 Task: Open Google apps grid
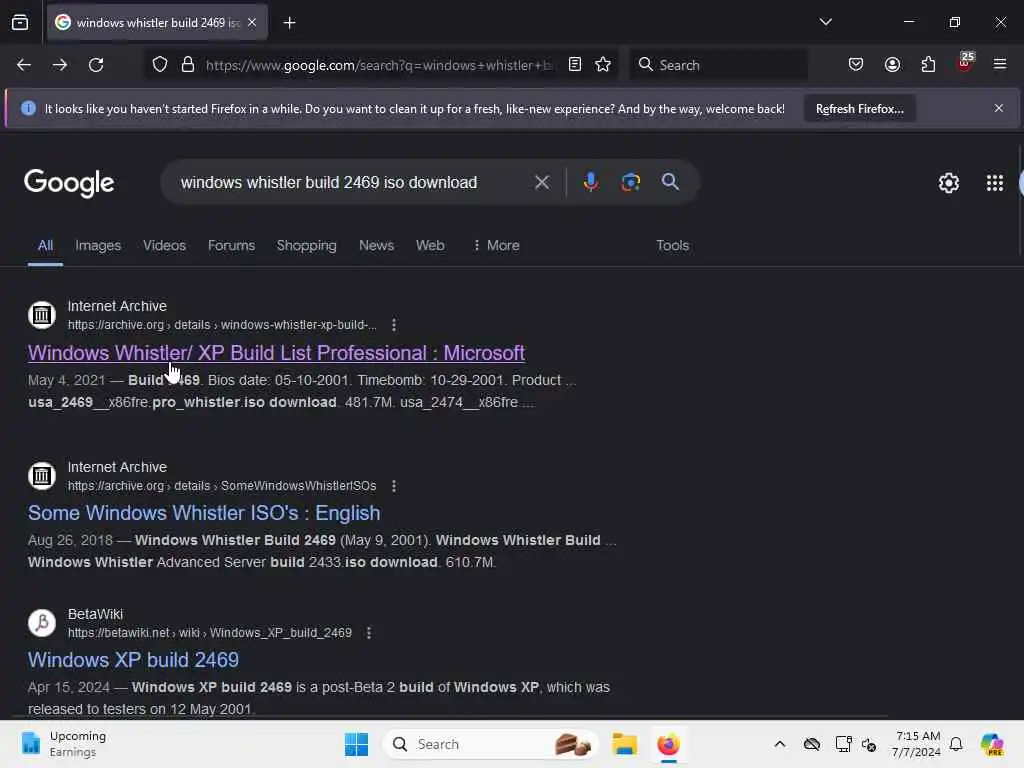coord(995,183)
